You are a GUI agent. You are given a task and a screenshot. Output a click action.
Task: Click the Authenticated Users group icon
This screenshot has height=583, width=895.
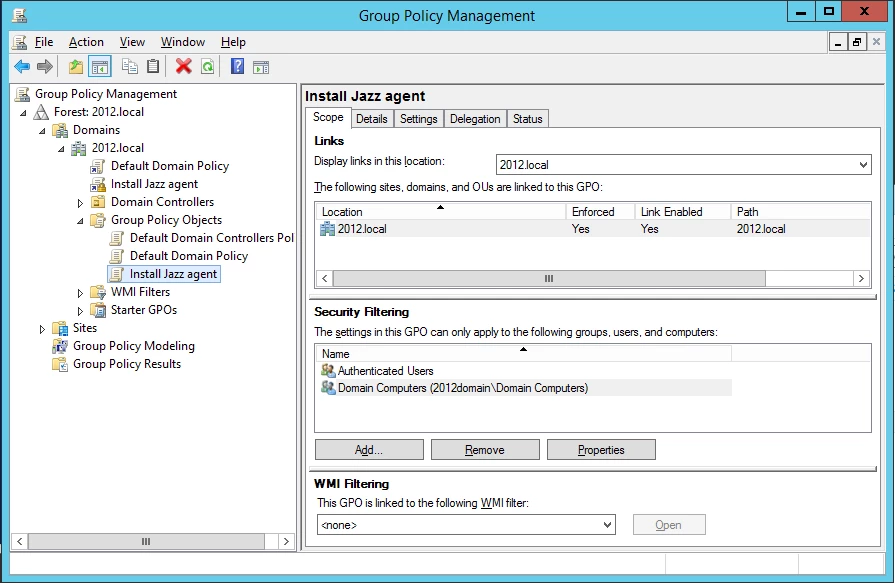(x=328, y=371)
